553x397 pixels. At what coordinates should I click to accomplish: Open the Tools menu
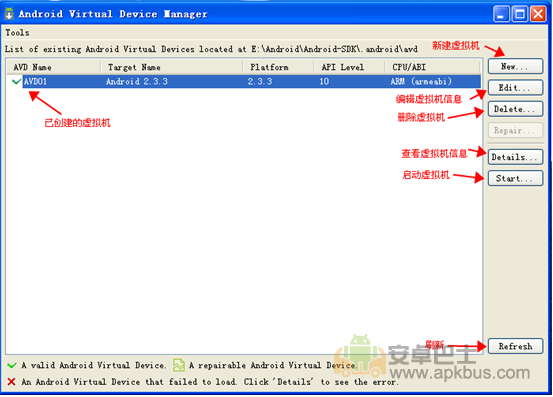click(x=17, y=33)
